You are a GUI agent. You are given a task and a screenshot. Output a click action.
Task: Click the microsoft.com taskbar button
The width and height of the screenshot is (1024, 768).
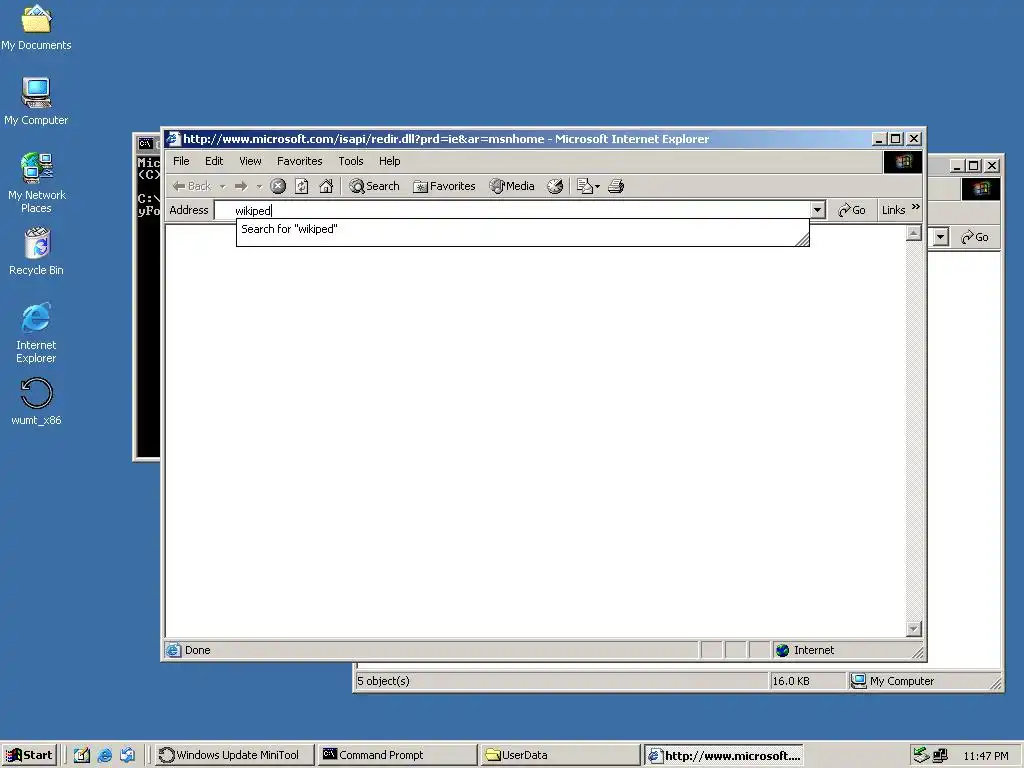[724, 755]
